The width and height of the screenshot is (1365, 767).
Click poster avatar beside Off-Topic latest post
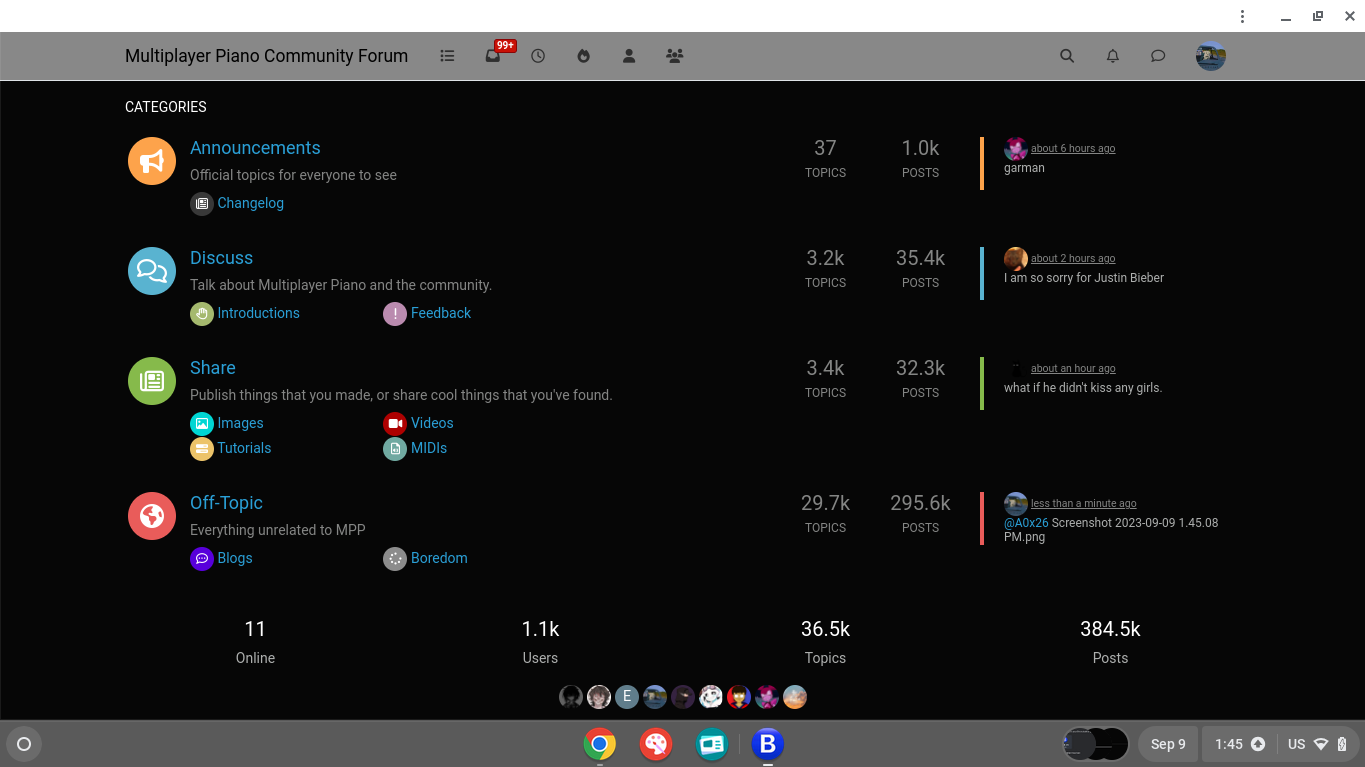click(1016, 504)
